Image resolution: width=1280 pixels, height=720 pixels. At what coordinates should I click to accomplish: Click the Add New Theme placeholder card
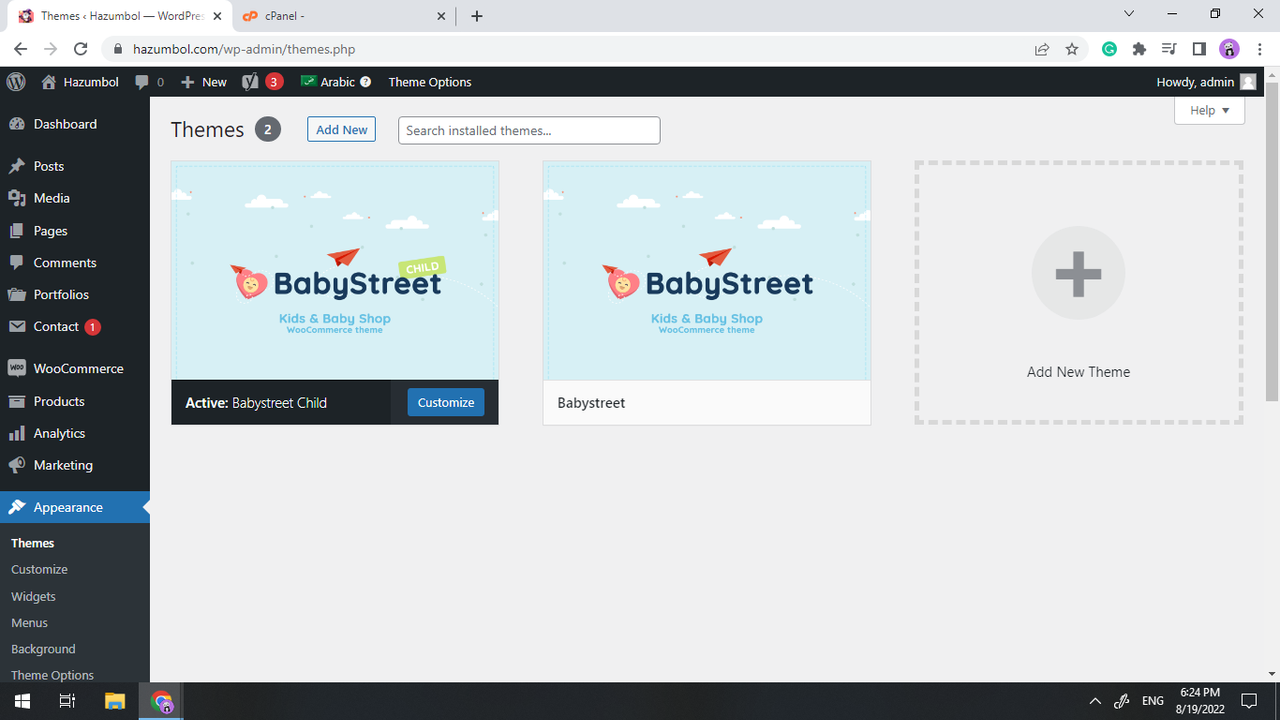pyautogui.click(x=1079, y=292)
